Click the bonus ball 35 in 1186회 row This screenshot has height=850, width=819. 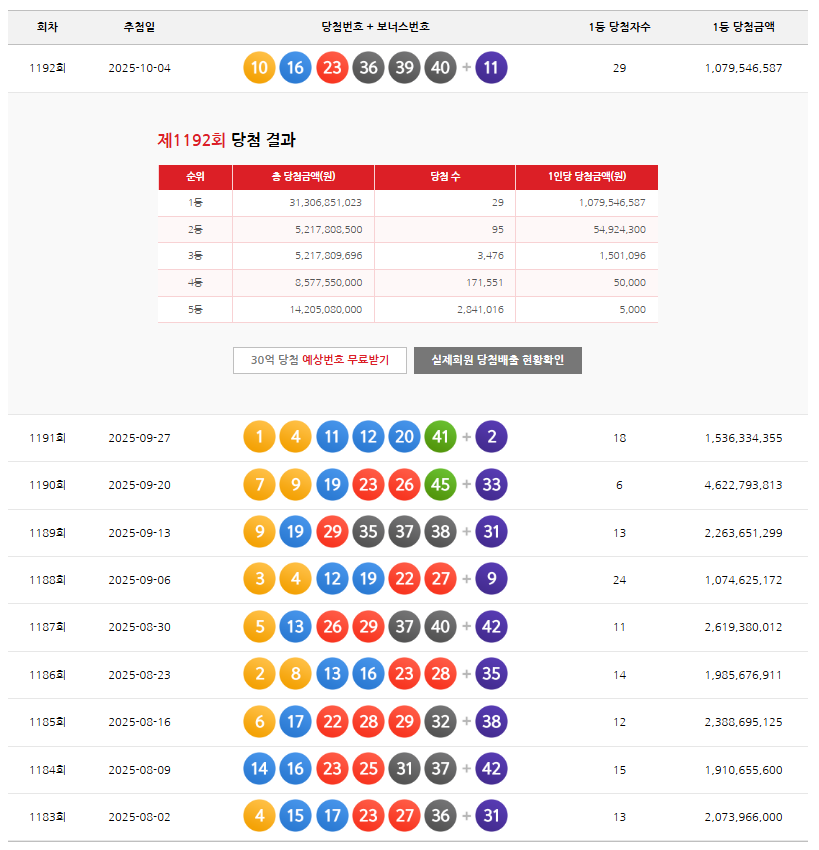pos(491,674)
